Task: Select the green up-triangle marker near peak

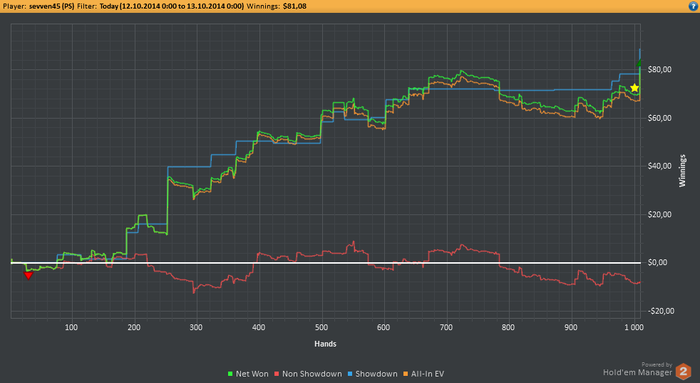Action: tap(639, 63)
